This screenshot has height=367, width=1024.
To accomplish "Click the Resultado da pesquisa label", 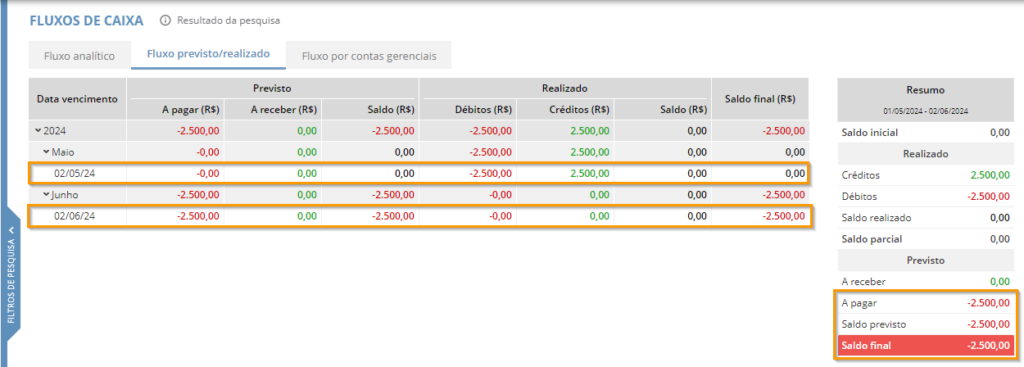I will click(229, 21).
